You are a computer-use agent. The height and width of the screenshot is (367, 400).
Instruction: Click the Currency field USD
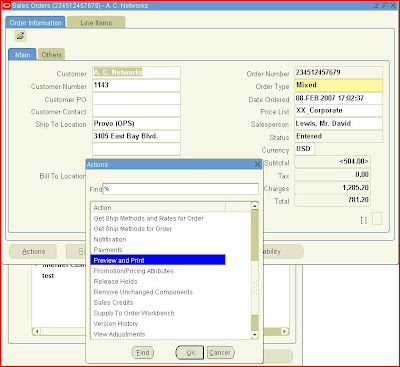pos(304,149)
